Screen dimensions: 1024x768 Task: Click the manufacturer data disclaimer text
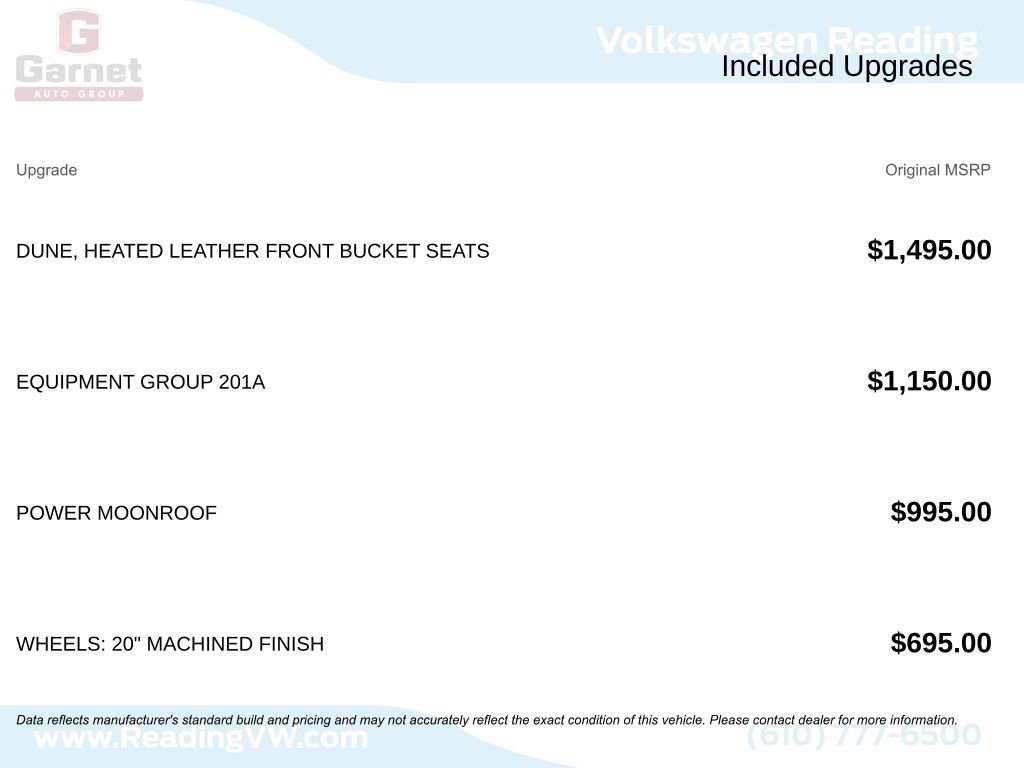point(360,720)
